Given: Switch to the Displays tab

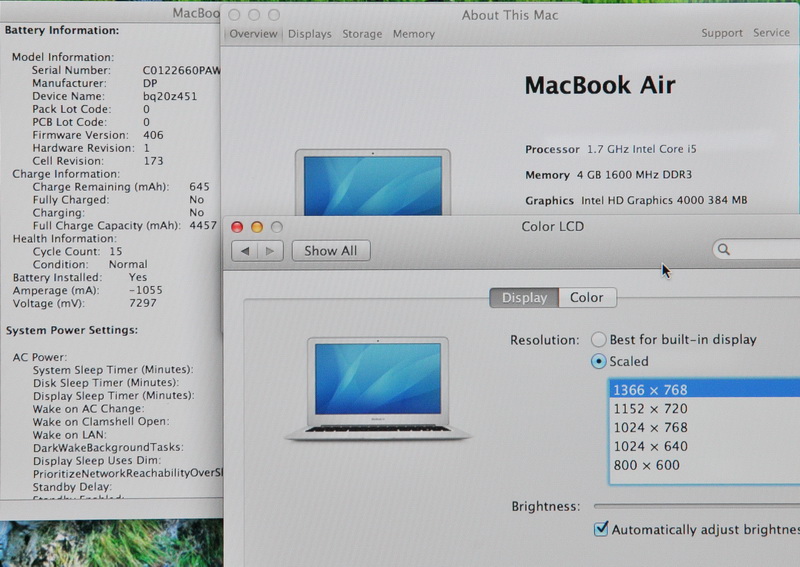Looking at the screenshot, I should tap(310, 34).
